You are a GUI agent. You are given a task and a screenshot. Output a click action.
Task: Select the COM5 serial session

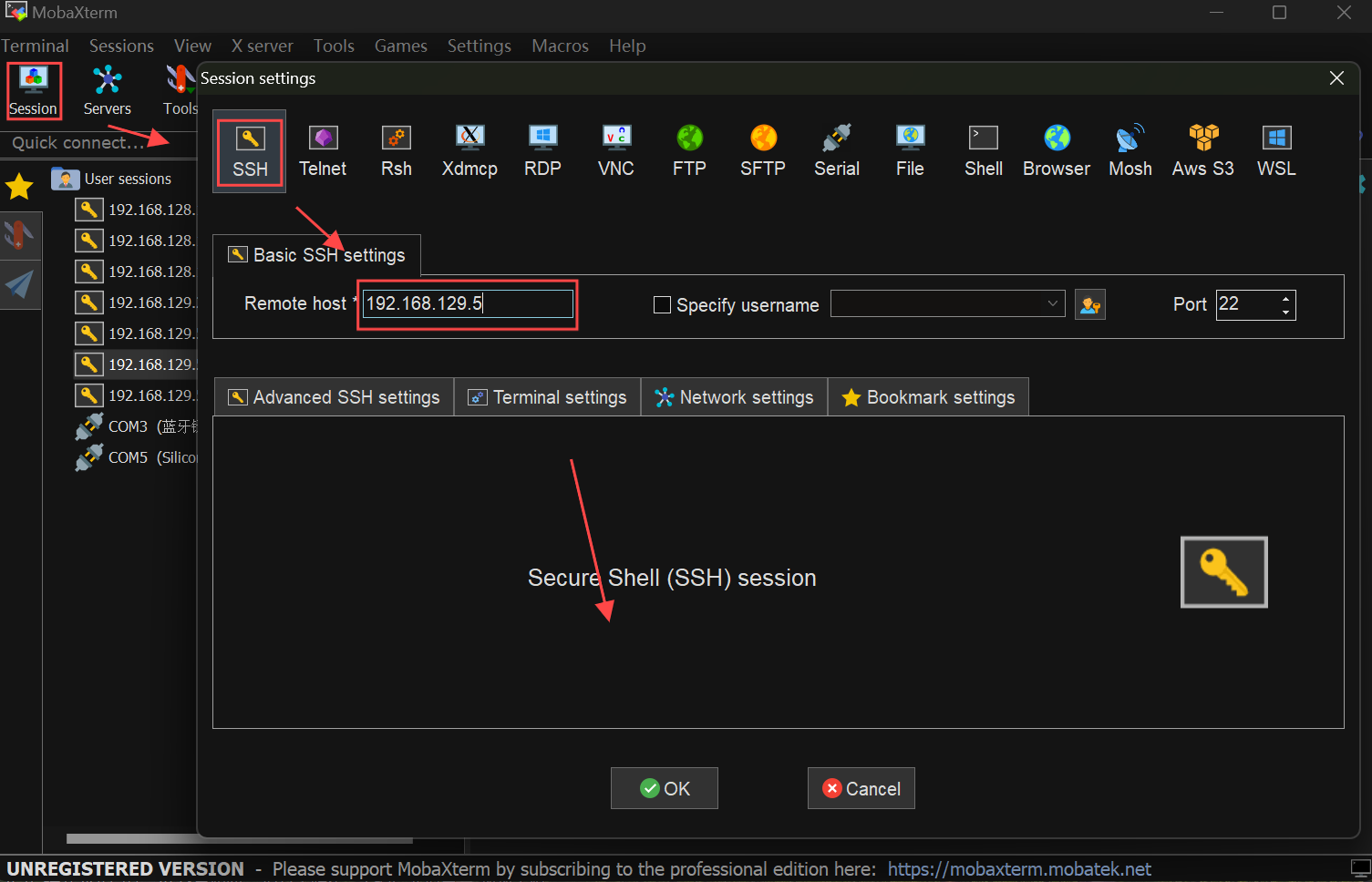click(137, 457)
